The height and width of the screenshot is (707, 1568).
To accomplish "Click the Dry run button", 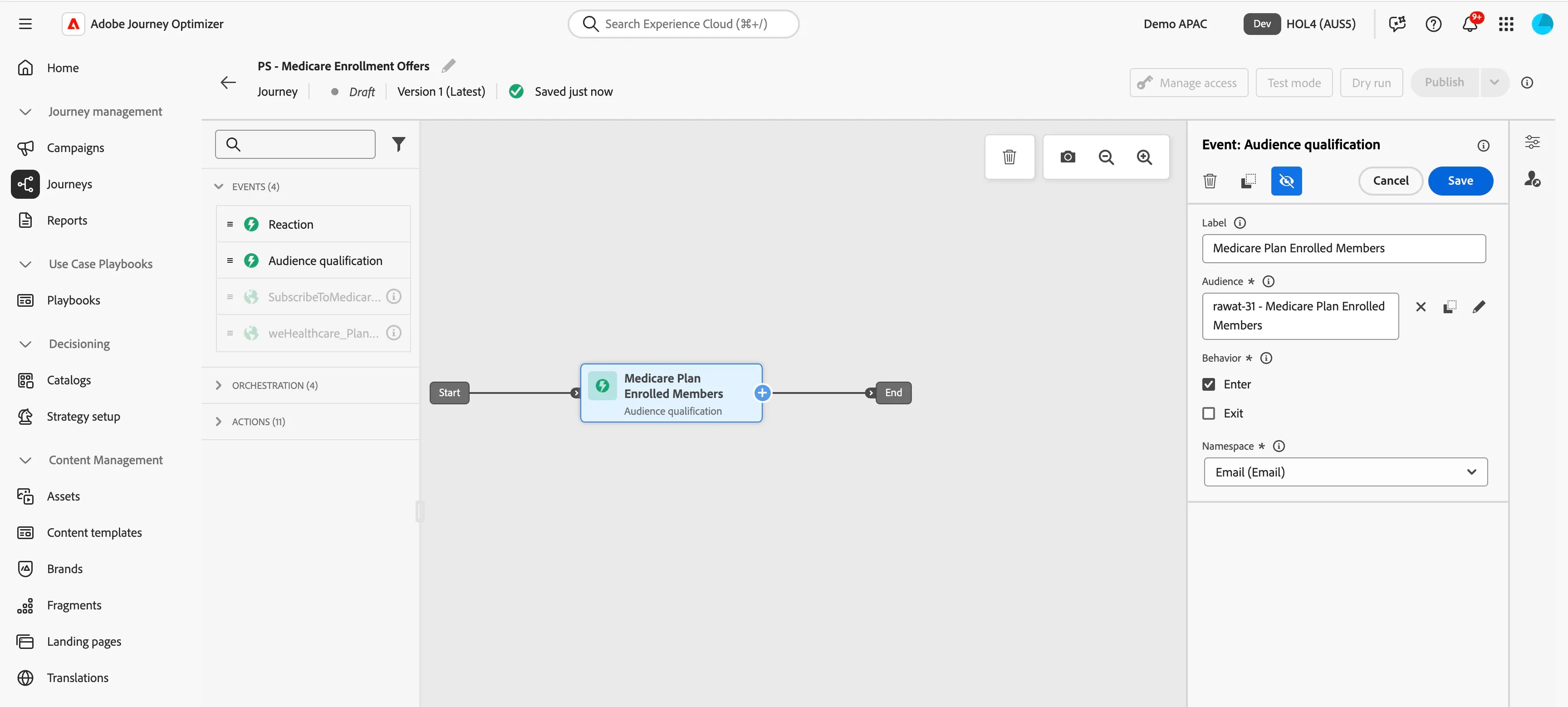I will [x=1372, y=83].
